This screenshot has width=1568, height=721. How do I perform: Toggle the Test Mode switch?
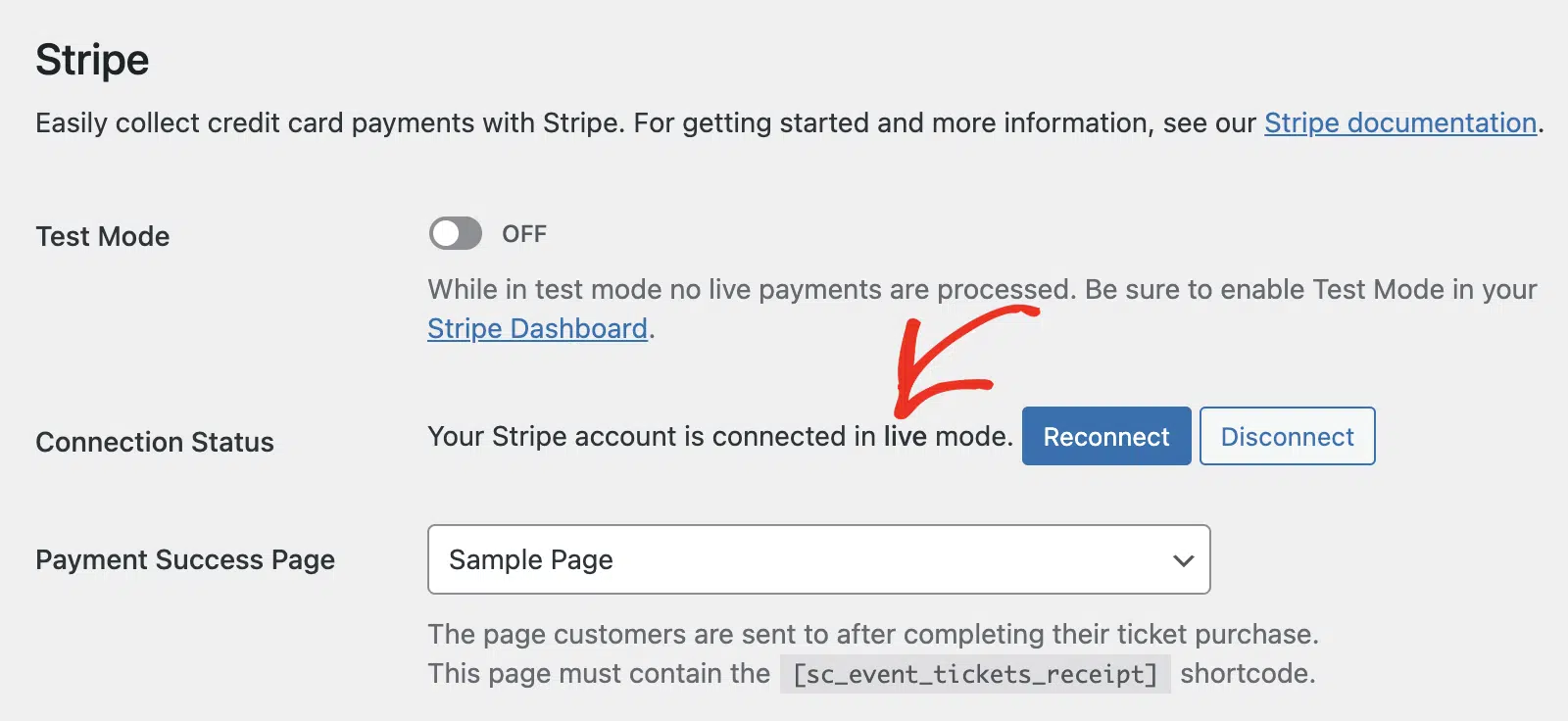pos(456,233)
